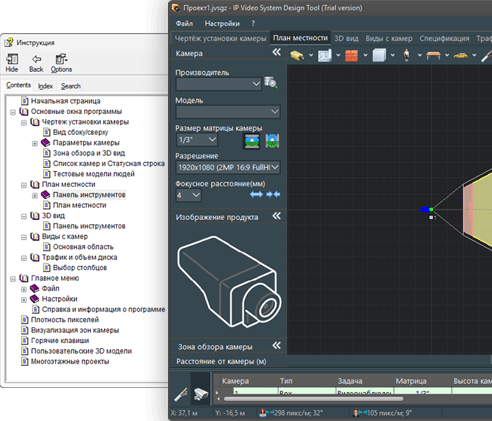The height and width of the screenshot is (421, 492).
Task: Open the Многоэтажные проекты help topic
Action: point(70,361)
